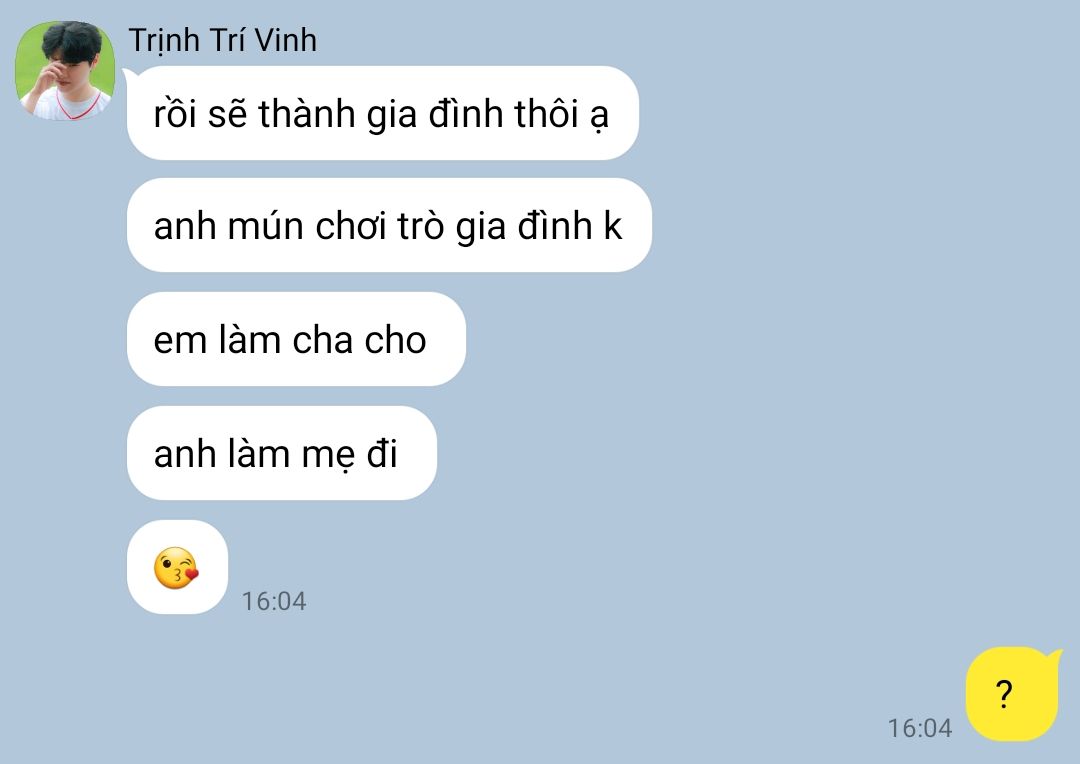Click the red heart on the kiss emoji
This screenshot has height=764, width=1080.
[192, 572]
